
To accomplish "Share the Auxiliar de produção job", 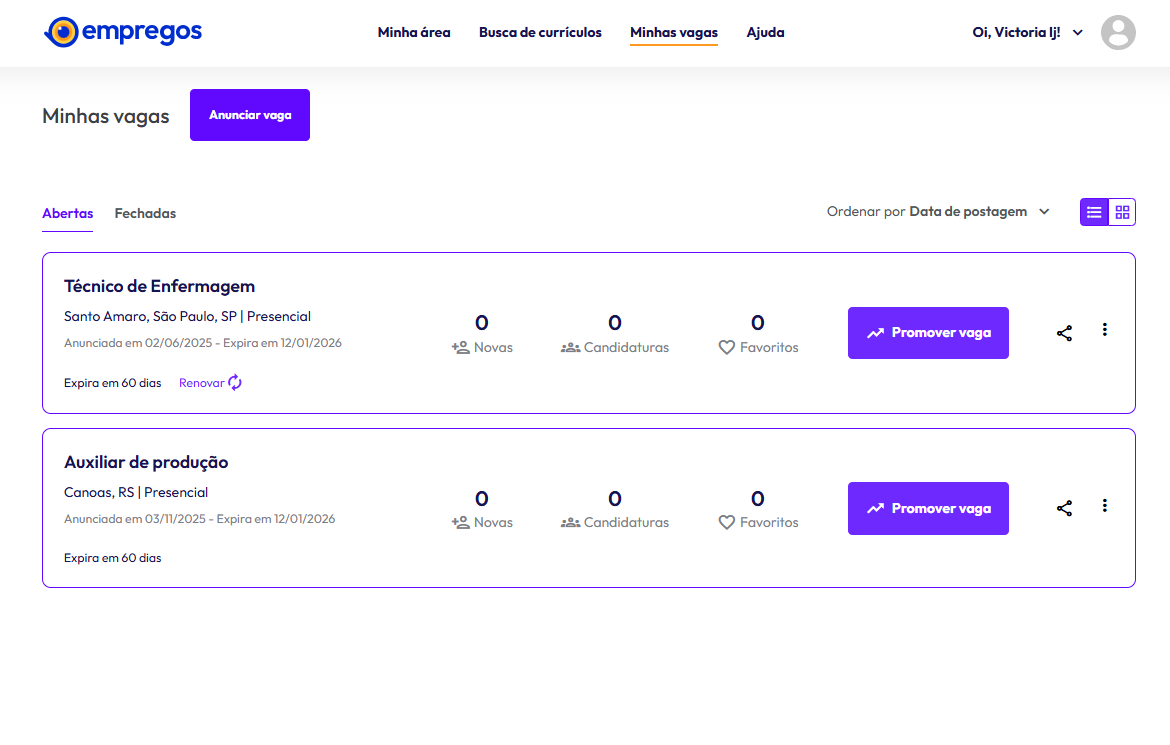I will 1064,508.
